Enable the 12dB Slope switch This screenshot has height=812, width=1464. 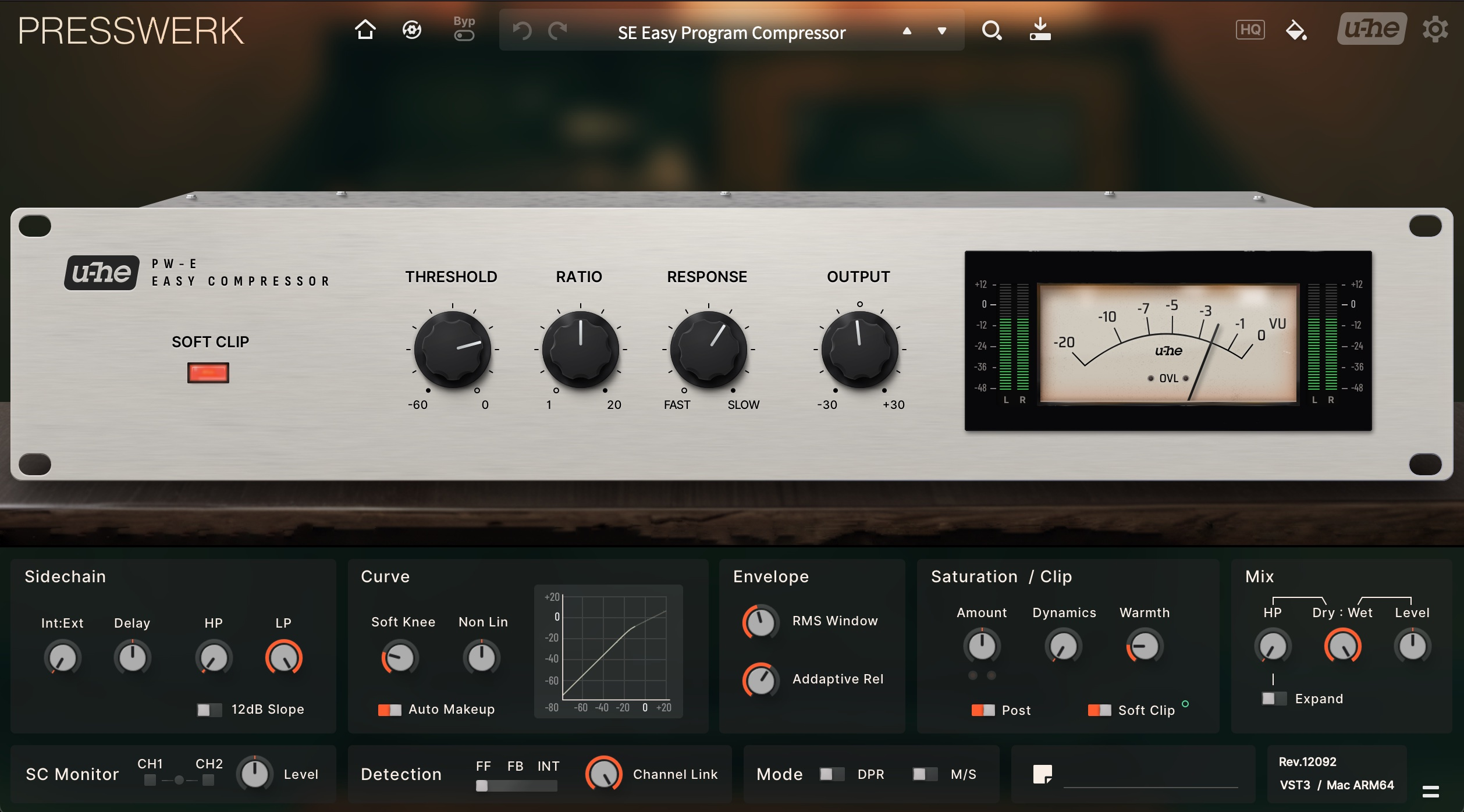click(209, 710)
